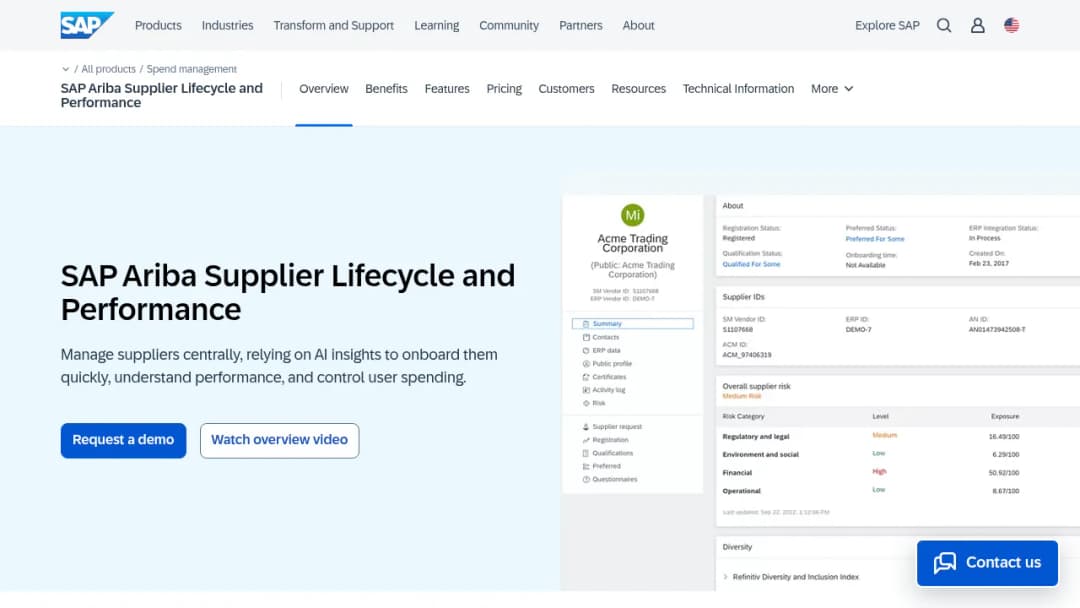This screenshot has width=1080, height=608.
Task: Select Risk in supplier sidebar
Action: click(x=599, y=403)
